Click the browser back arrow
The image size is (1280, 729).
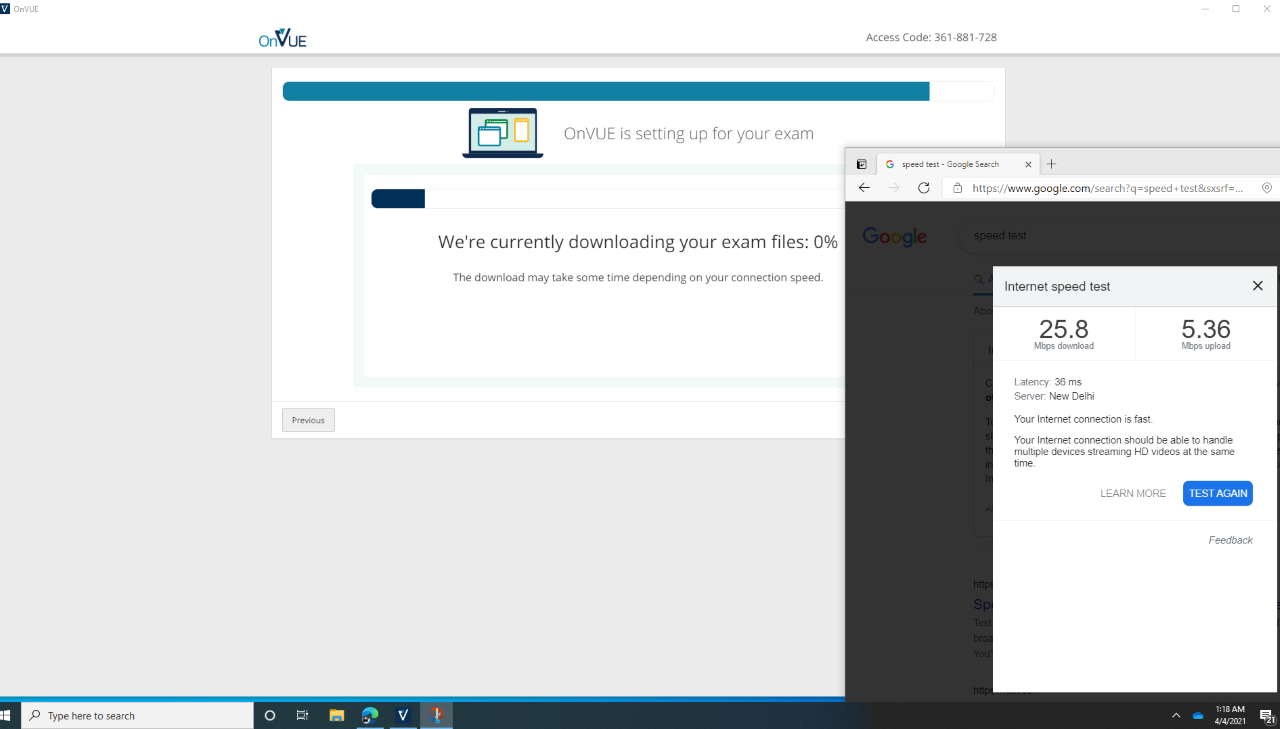point(864,188)
